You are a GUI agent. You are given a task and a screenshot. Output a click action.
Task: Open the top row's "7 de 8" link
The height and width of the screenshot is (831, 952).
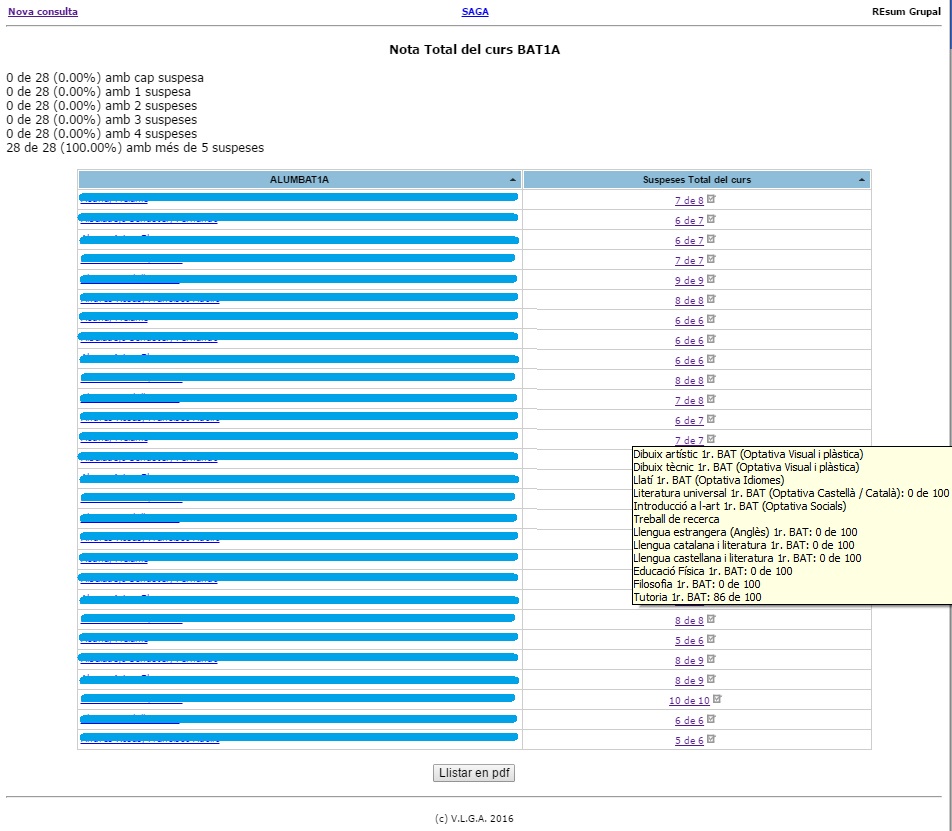tap(689, 200)
